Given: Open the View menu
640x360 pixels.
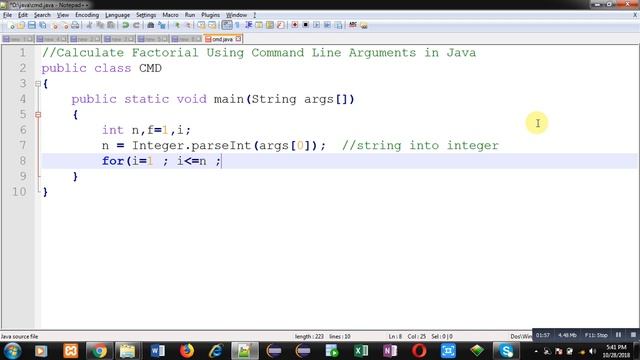Looking at the screenshot, I should click(x=62, y=15).
